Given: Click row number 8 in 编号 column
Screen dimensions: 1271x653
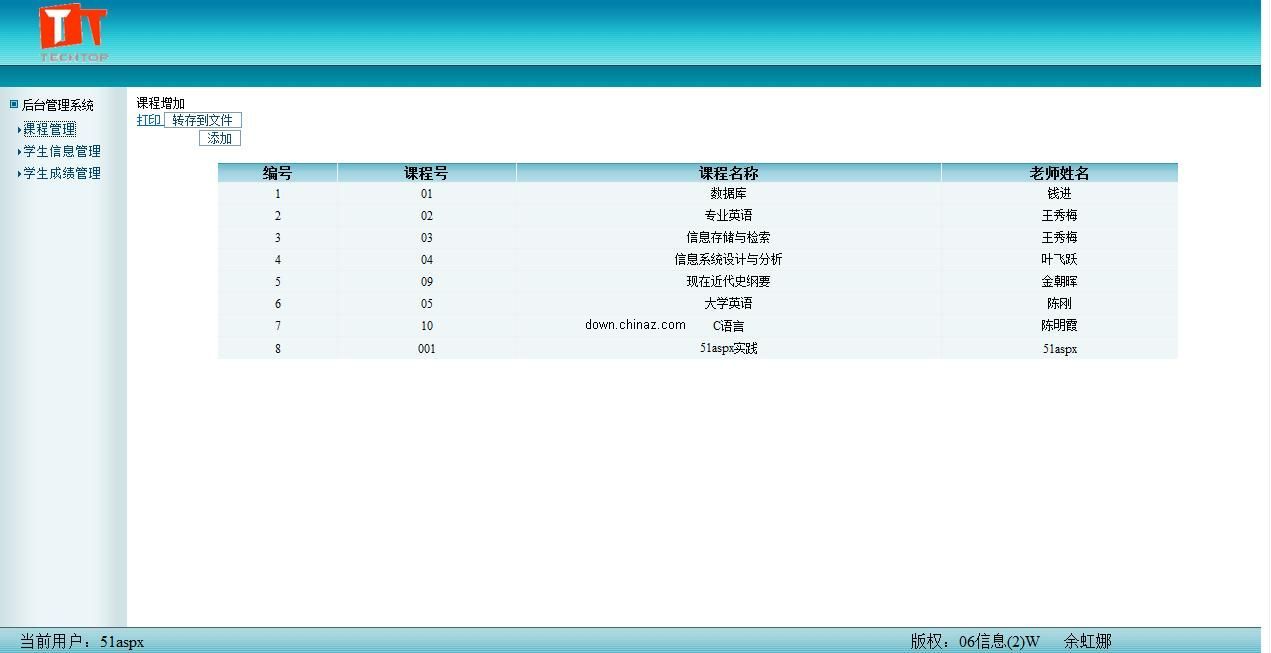Looking at the screenshot, I should [x=278, y=349].
